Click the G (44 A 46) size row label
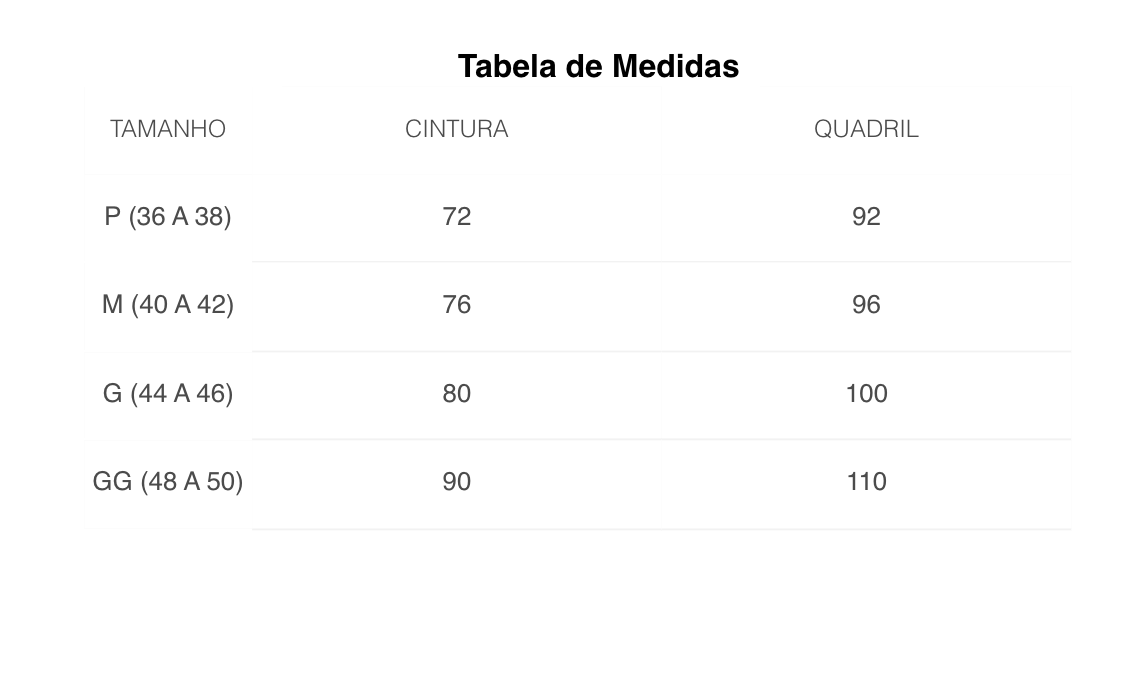The height and width of the screenshot is (677, 1134). [x=168, y=393]
